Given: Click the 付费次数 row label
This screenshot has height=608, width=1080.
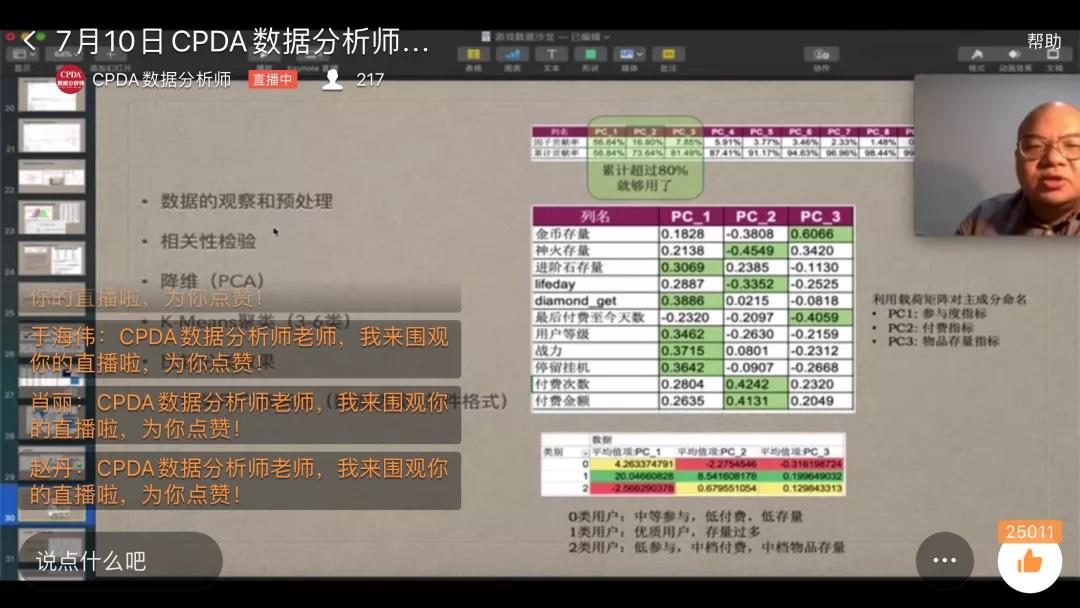Looking at the screenshot, I should pyautogui.click(x=563, y=384).
